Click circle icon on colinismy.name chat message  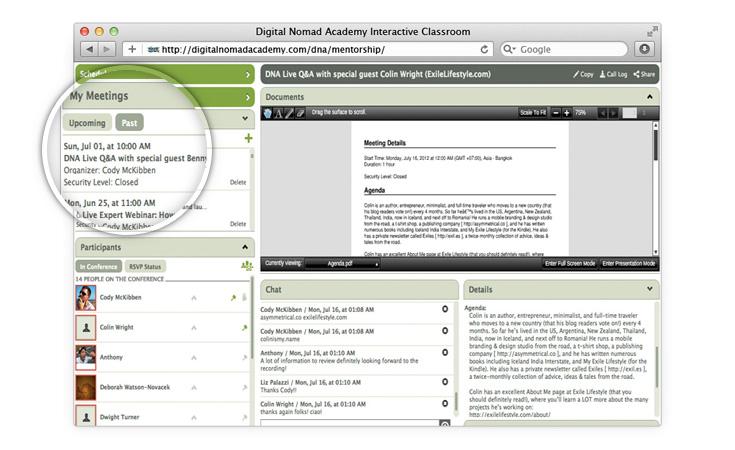coord(445,331)
